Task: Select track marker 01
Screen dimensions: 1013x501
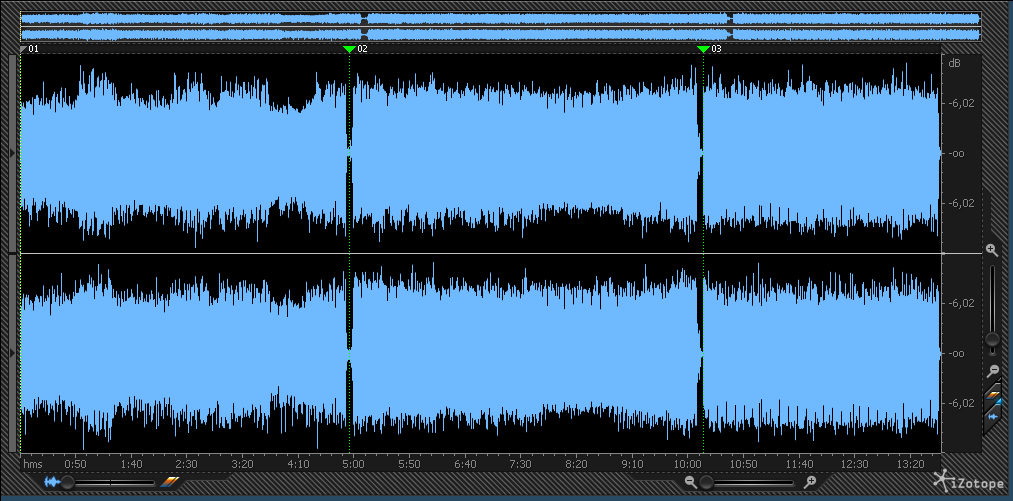Action: tap(24, 48)
